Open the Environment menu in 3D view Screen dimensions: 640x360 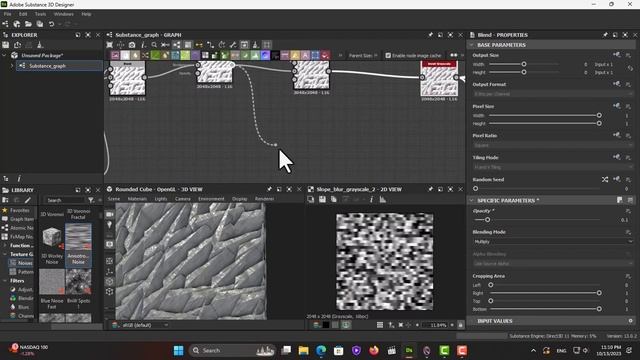211,199
